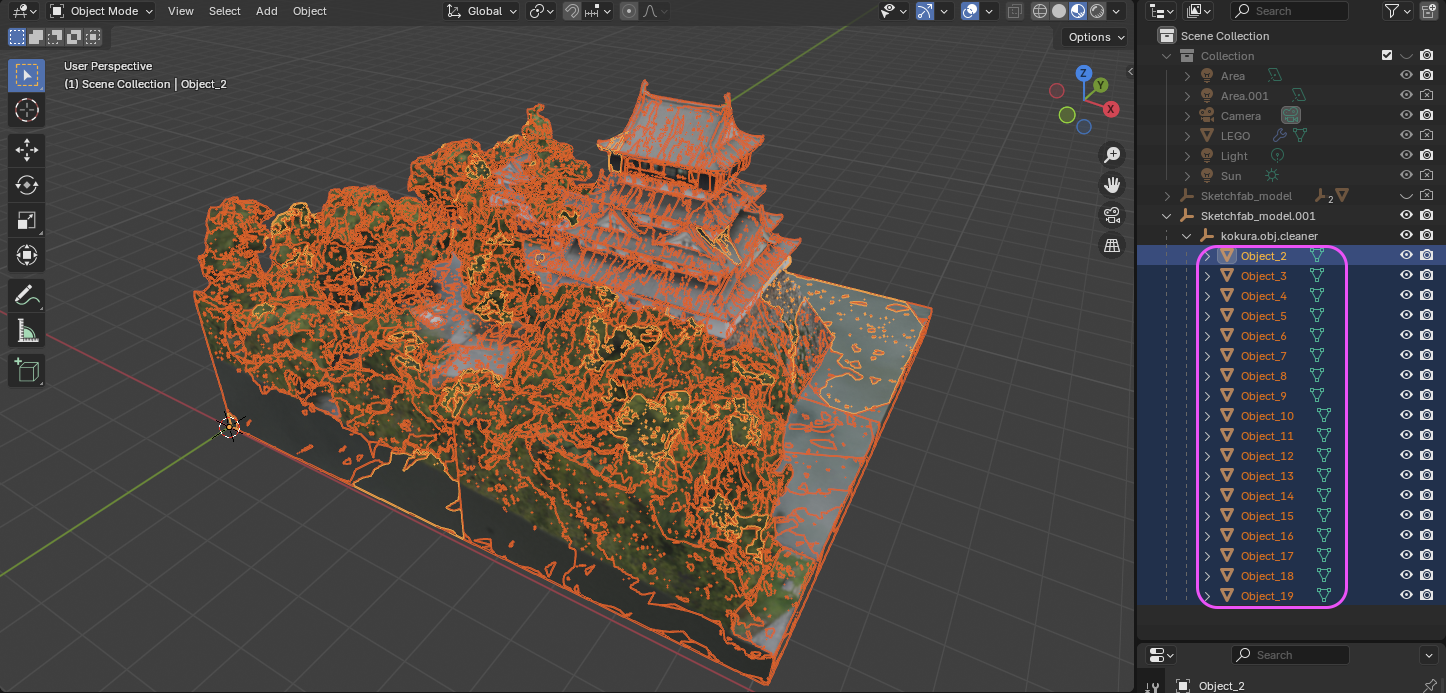
Task: Select the Transform tool
Action: [27, 255]
